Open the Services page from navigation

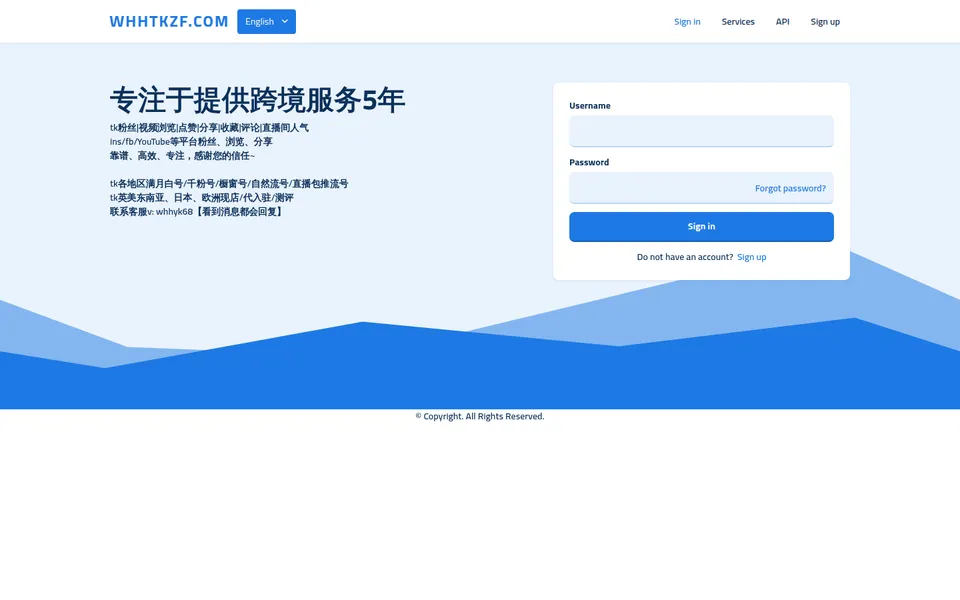pyautogui.click(x=738, y=21)
